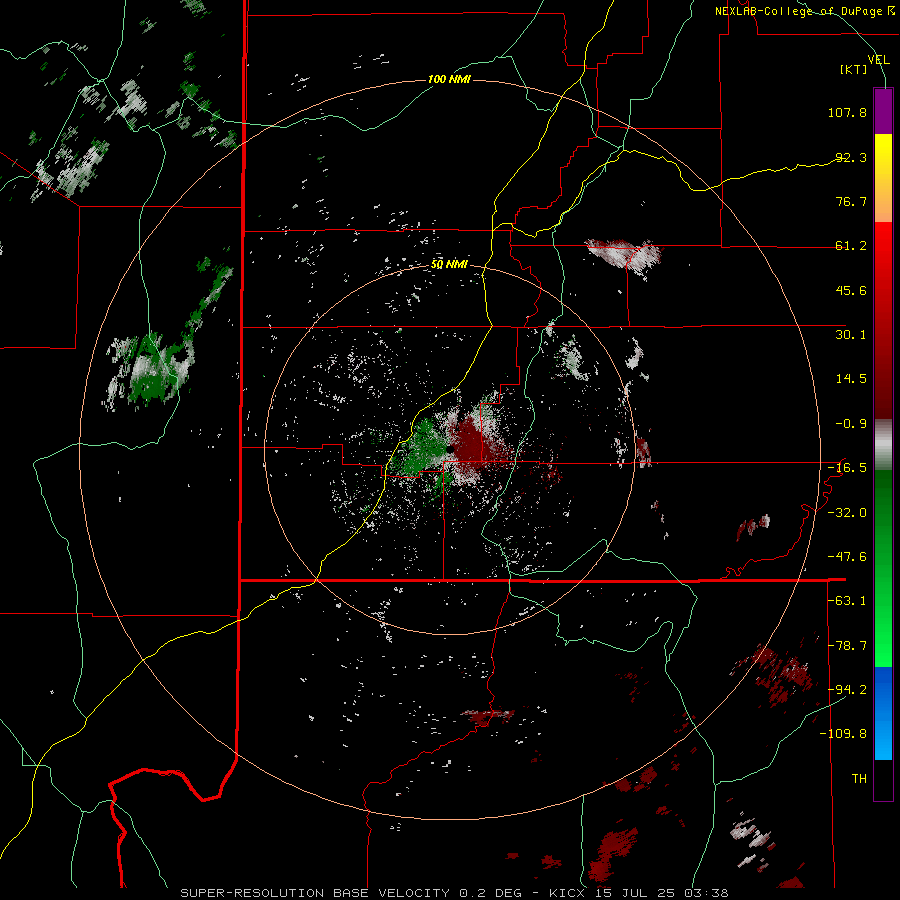Pick the yellow-orange color bar segment
The height and width of the screenshot is (900, 900).
click(883, 178)
